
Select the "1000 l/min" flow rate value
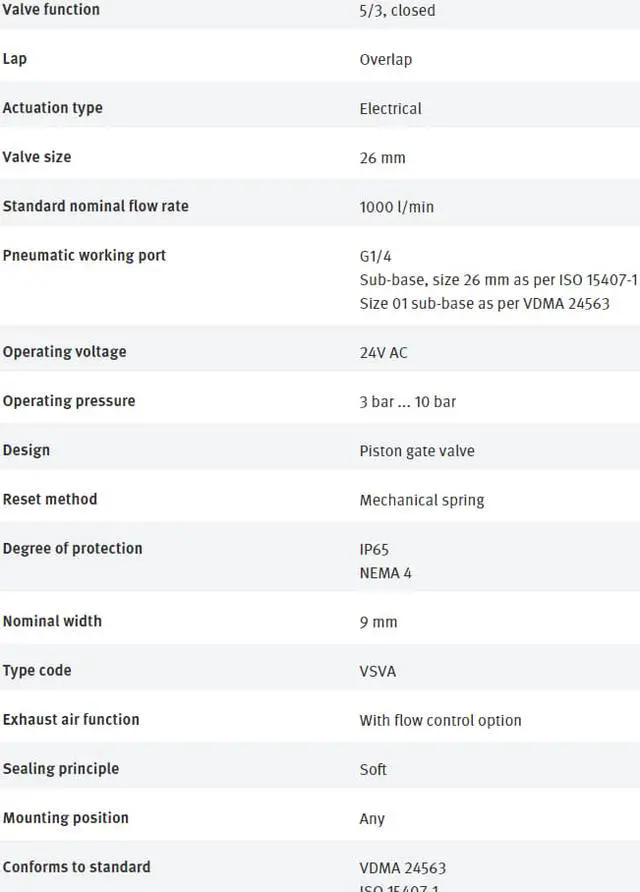(x=396, y=207)
